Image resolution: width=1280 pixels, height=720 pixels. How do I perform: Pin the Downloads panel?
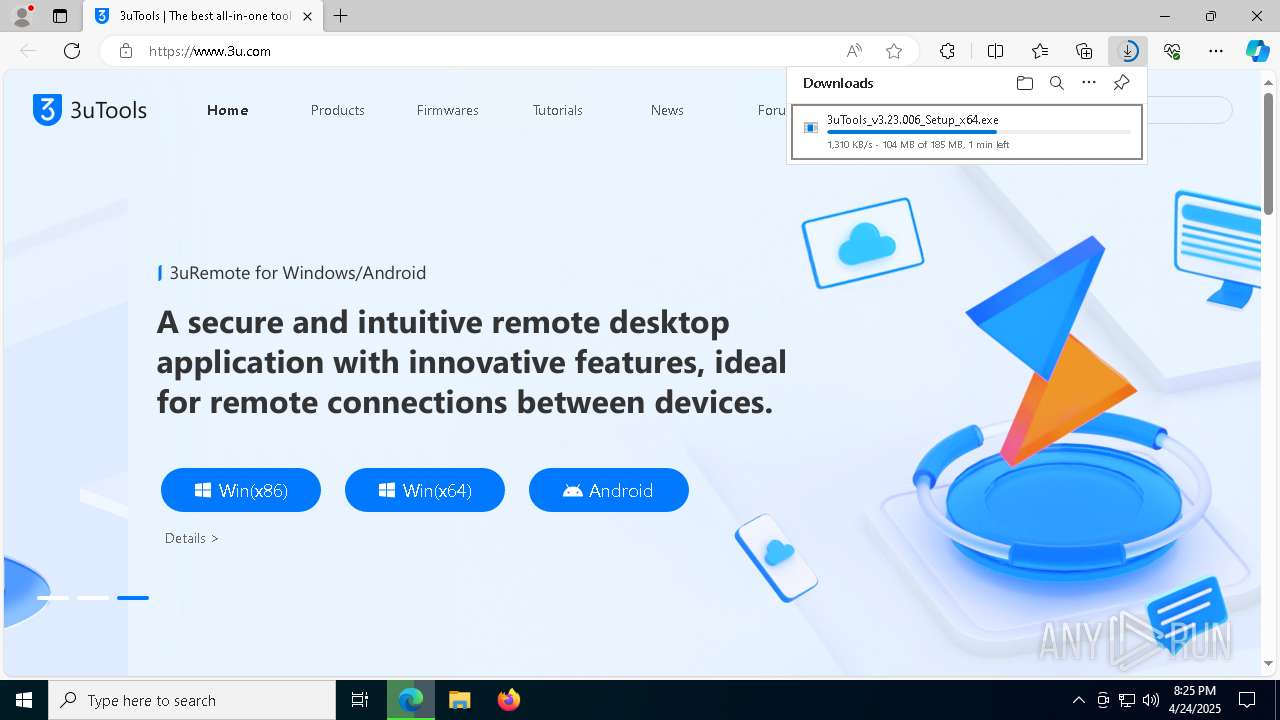pyautogui.click(x=1121, y=83)
